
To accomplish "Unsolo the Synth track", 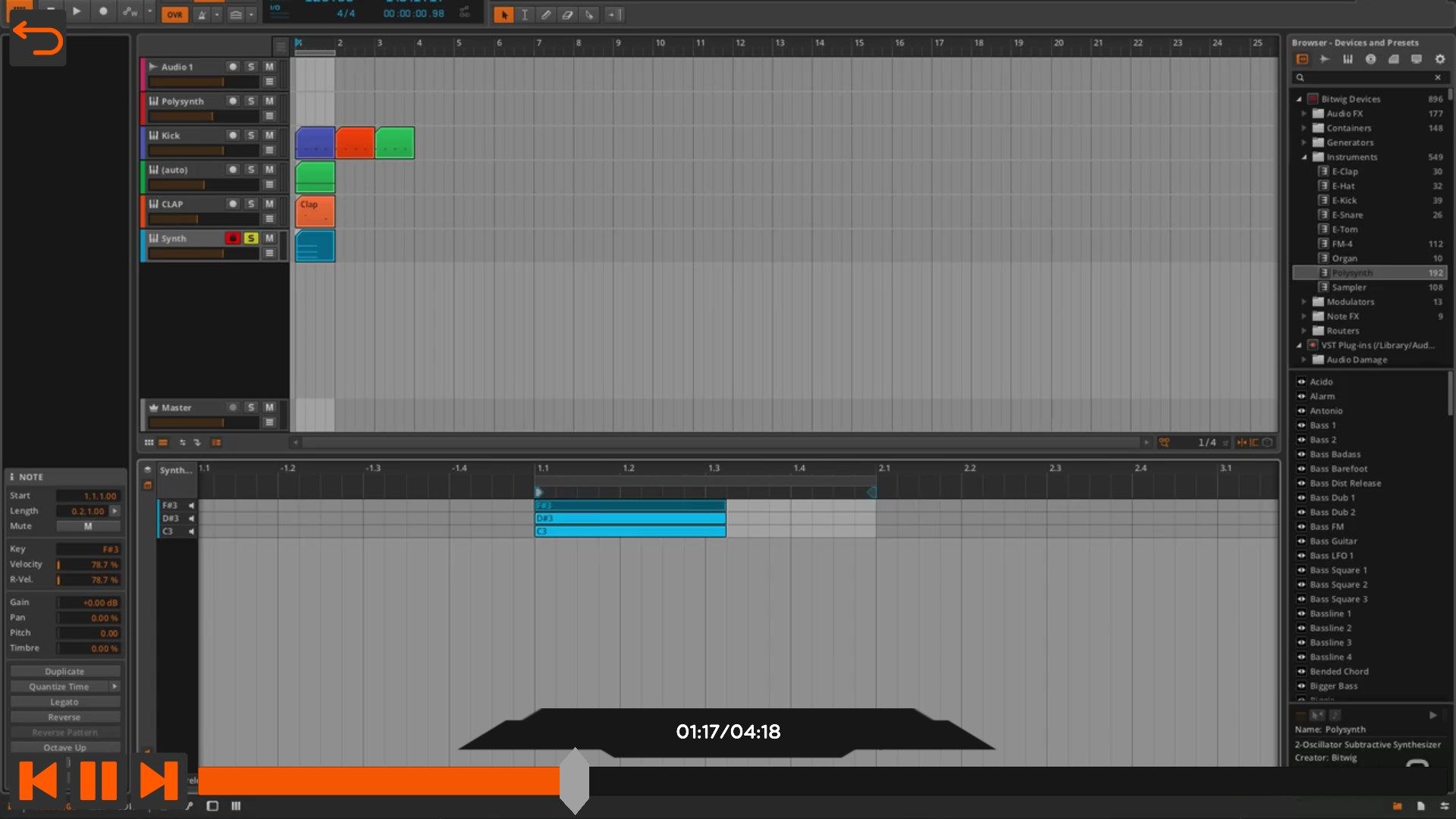I will pyautogui.click(x=251, y=238).
